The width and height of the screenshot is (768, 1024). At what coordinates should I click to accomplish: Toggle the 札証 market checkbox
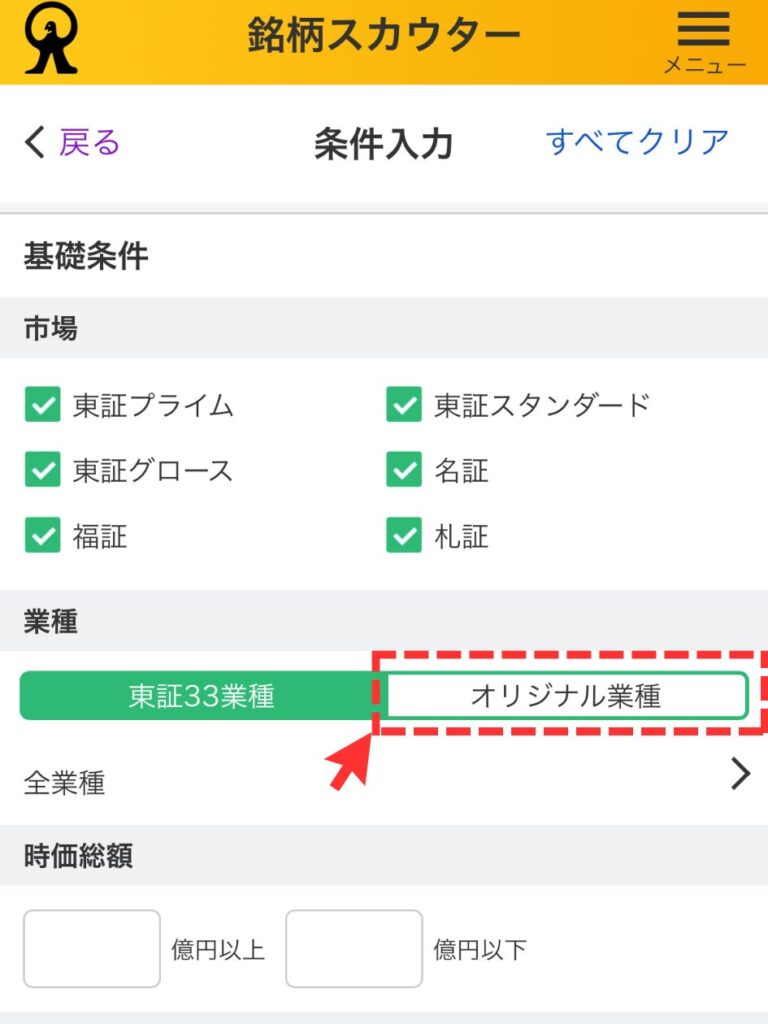point(404,537)
